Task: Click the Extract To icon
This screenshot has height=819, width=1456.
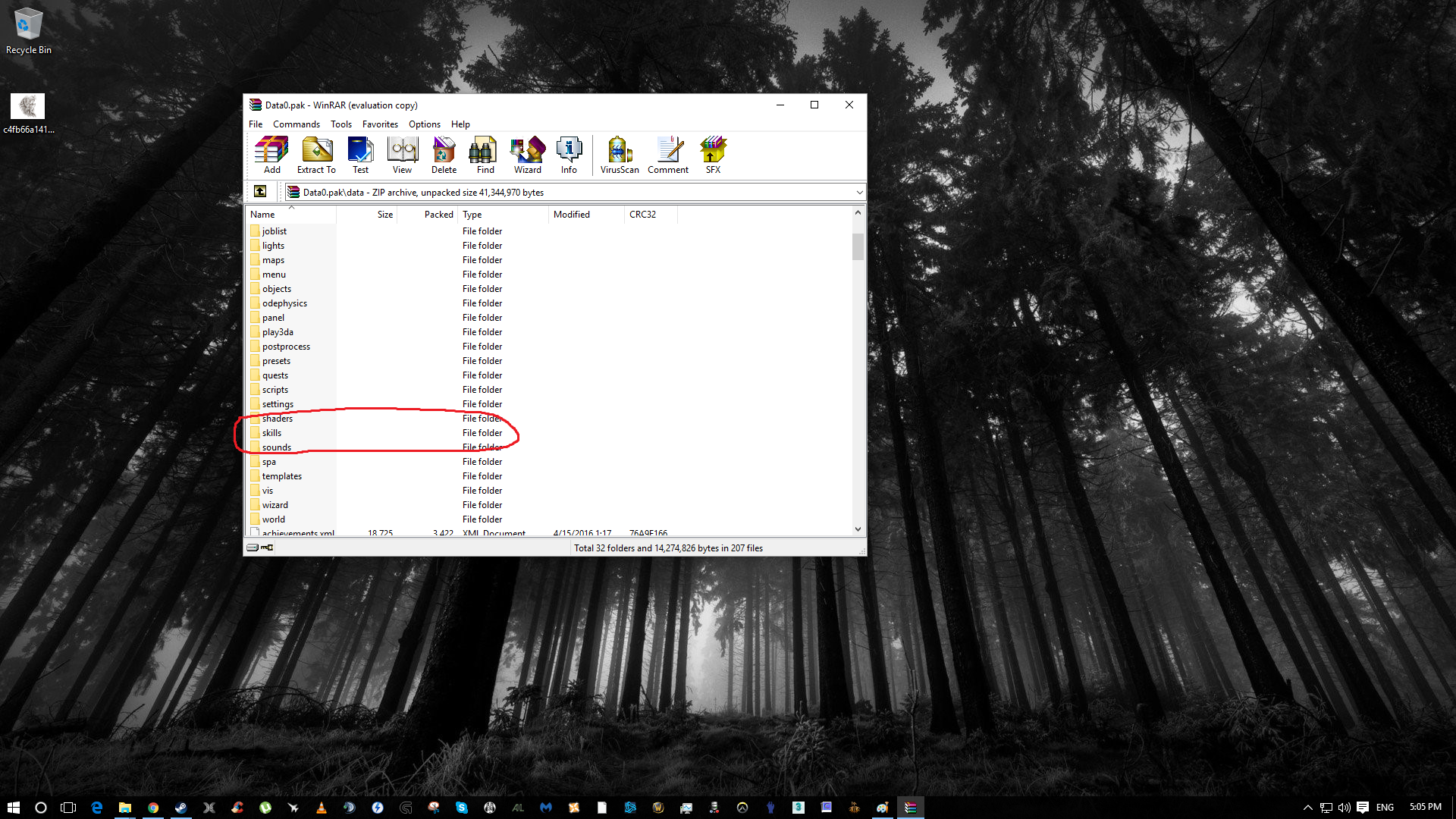Action: 316,155
